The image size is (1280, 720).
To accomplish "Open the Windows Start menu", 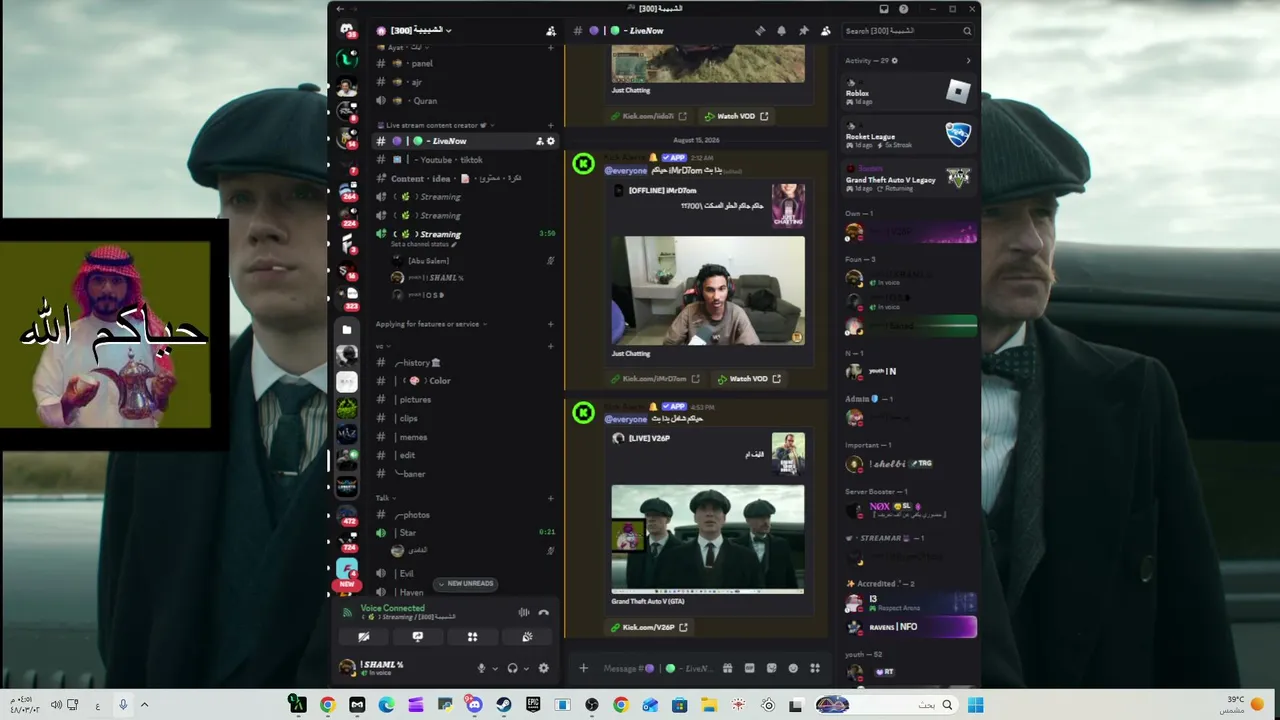I will pyautogui.click(x=975, y=705).
